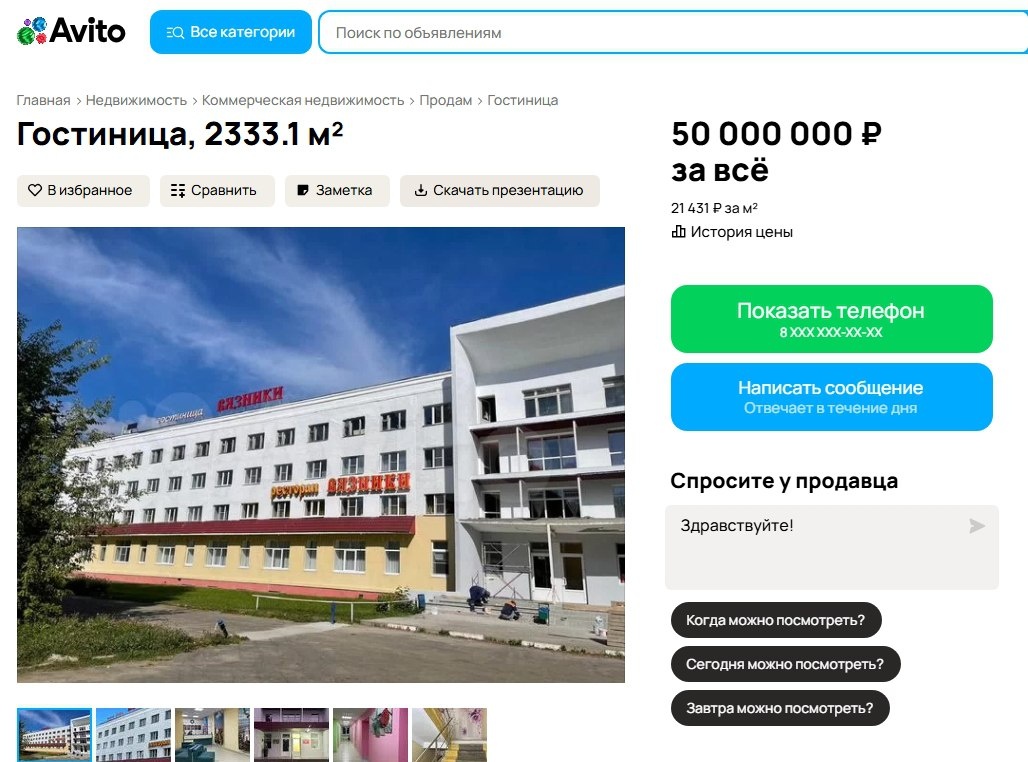1028x762 pixels.
Task: Send message with the arrow icon
Action: (977, 526)
